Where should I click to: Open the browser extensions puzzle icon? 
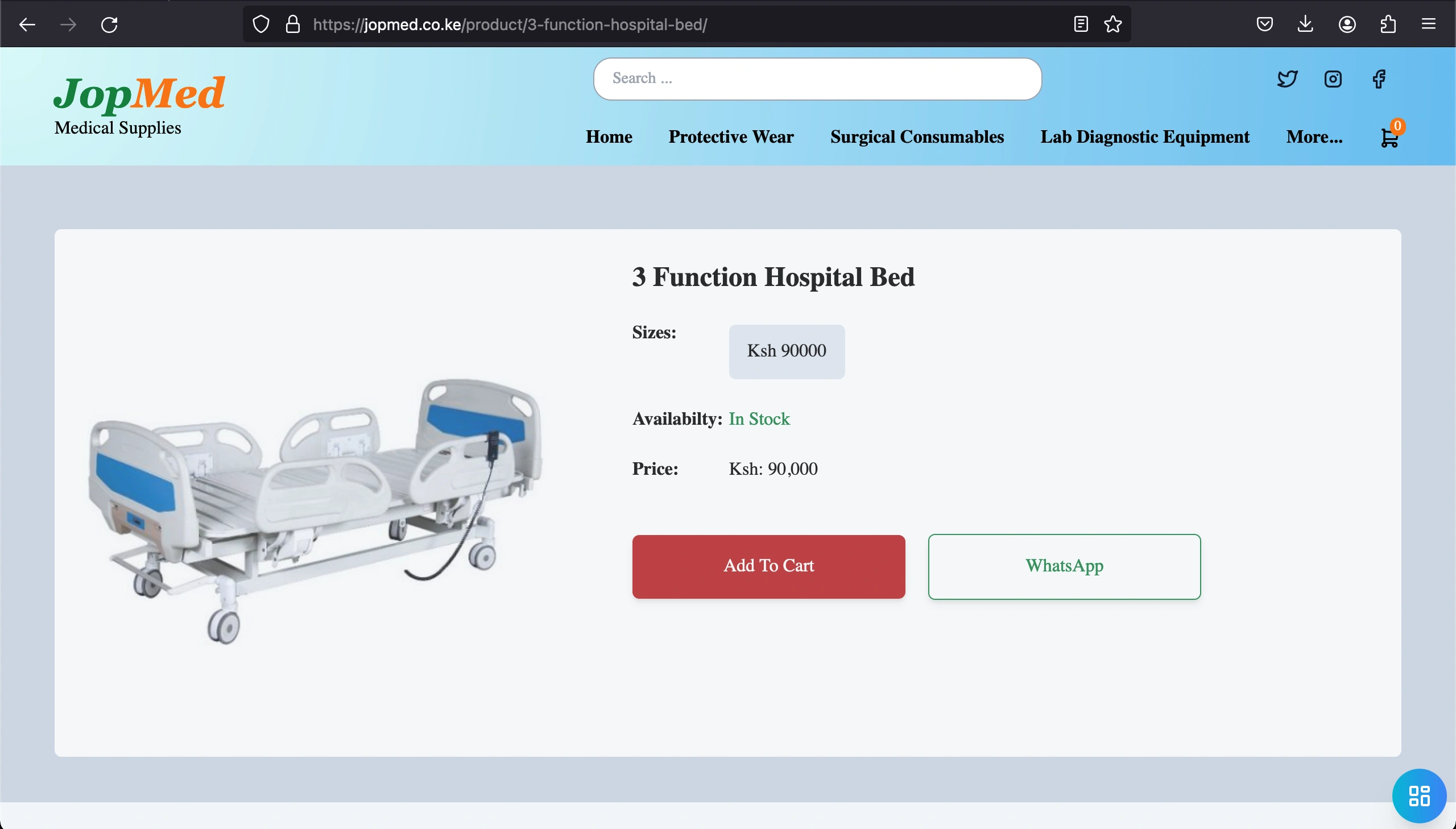point(1388,24)
